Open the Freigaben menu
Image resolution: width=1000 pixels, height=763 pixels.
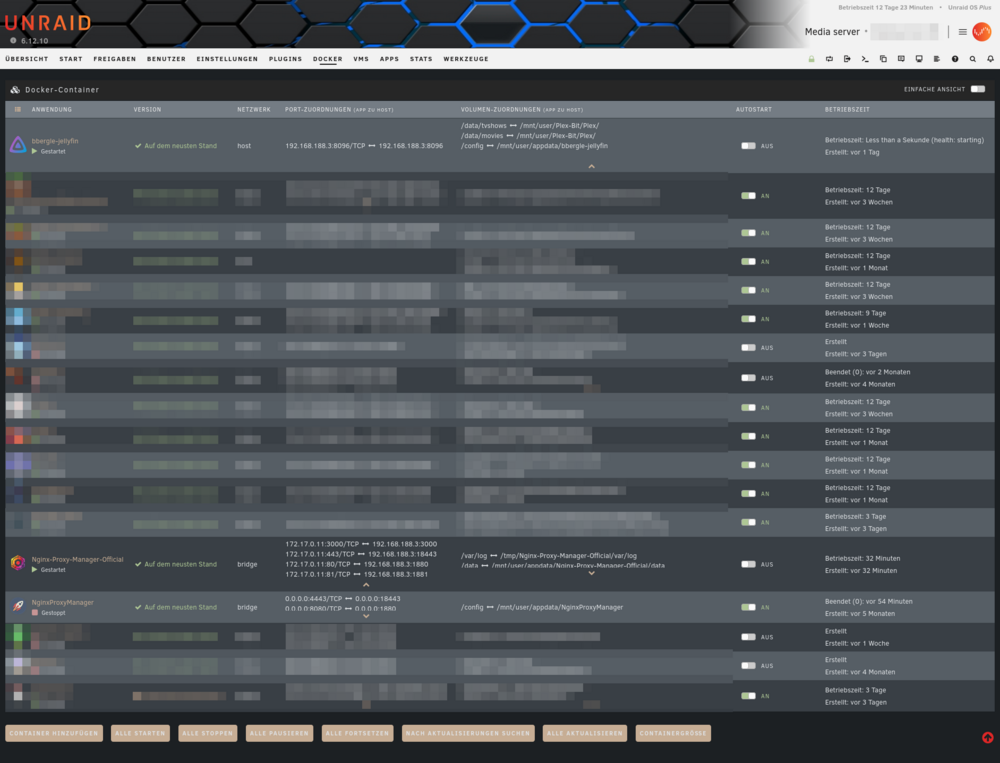click(x=115, y=59)
